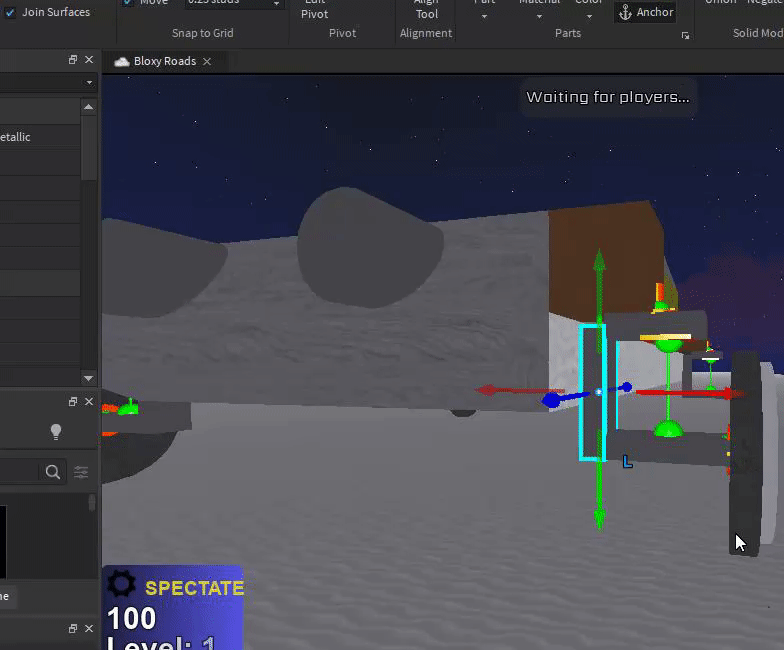This screenshot has height=650, width=784.
Task: Click the green up move arrow handle
Action: click(x=599, y=260)
